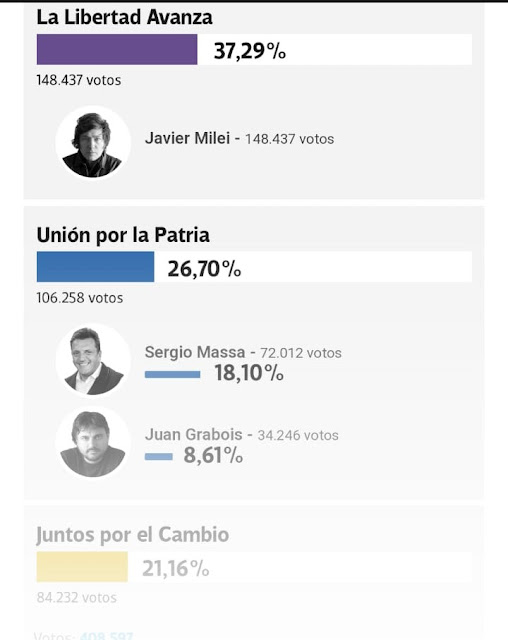Viewport: 508px width, 640px height.
Task: Click the Juan Grabois candidate name
Action: (x=193, y=435)
